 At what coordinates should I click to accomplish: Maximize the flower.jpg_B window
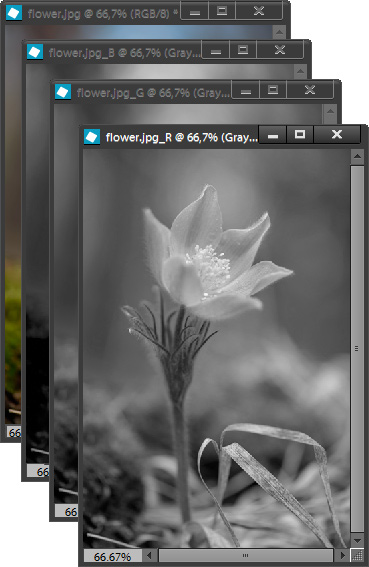coord(243,50)
